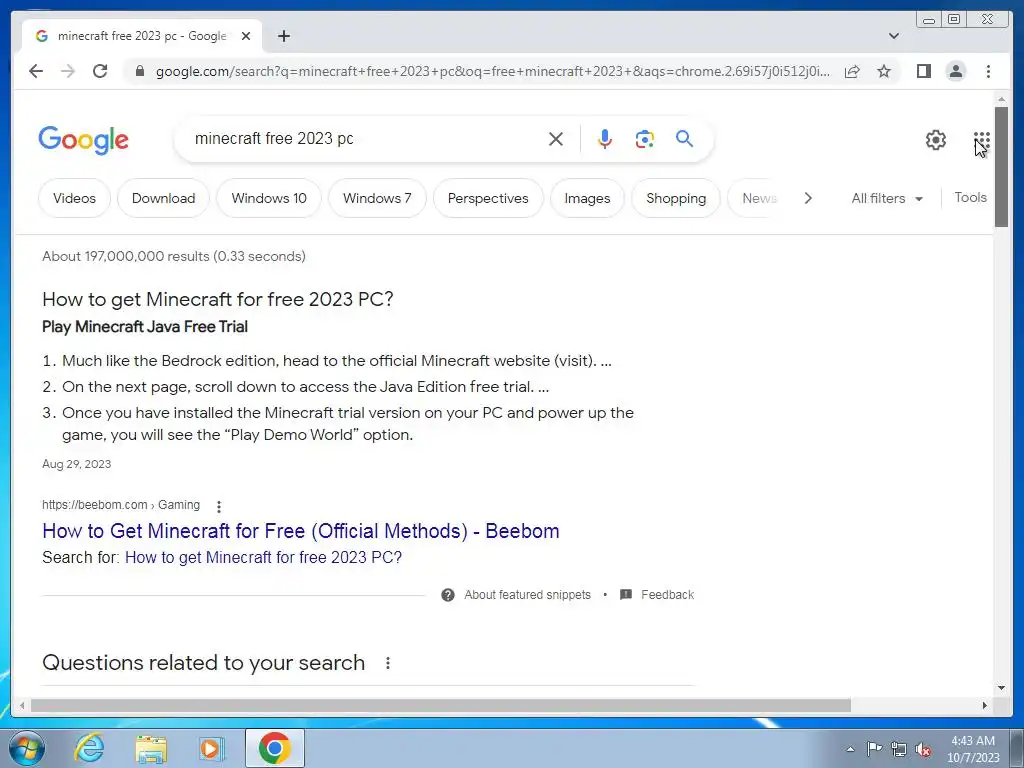The width and height of the screenshot is (1024, 768).
Task: Click the address bar URL
Action: (493, 71)
